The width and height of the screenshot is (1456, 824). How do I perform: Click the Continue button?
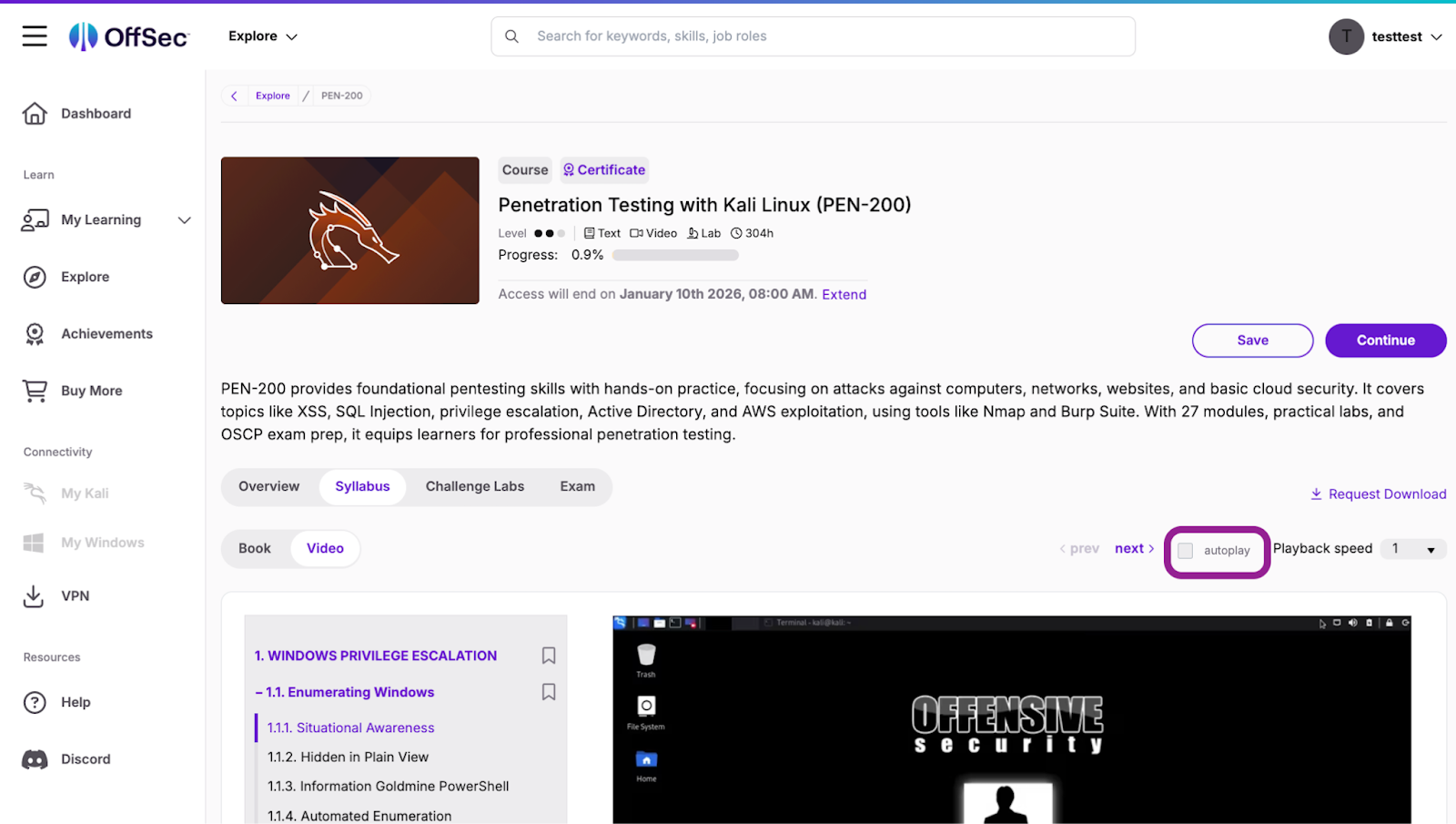[x=1385, y=341]
